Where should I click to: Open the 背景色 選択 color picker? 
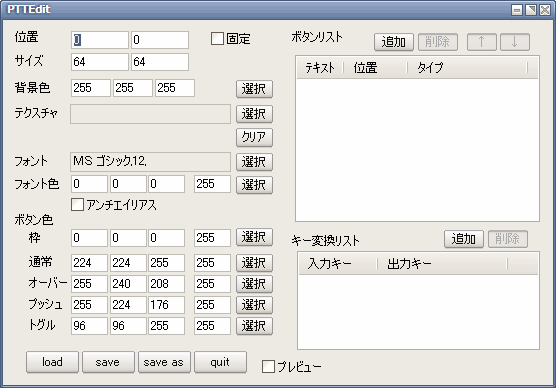pyautogui.click(x=254, y=89)
